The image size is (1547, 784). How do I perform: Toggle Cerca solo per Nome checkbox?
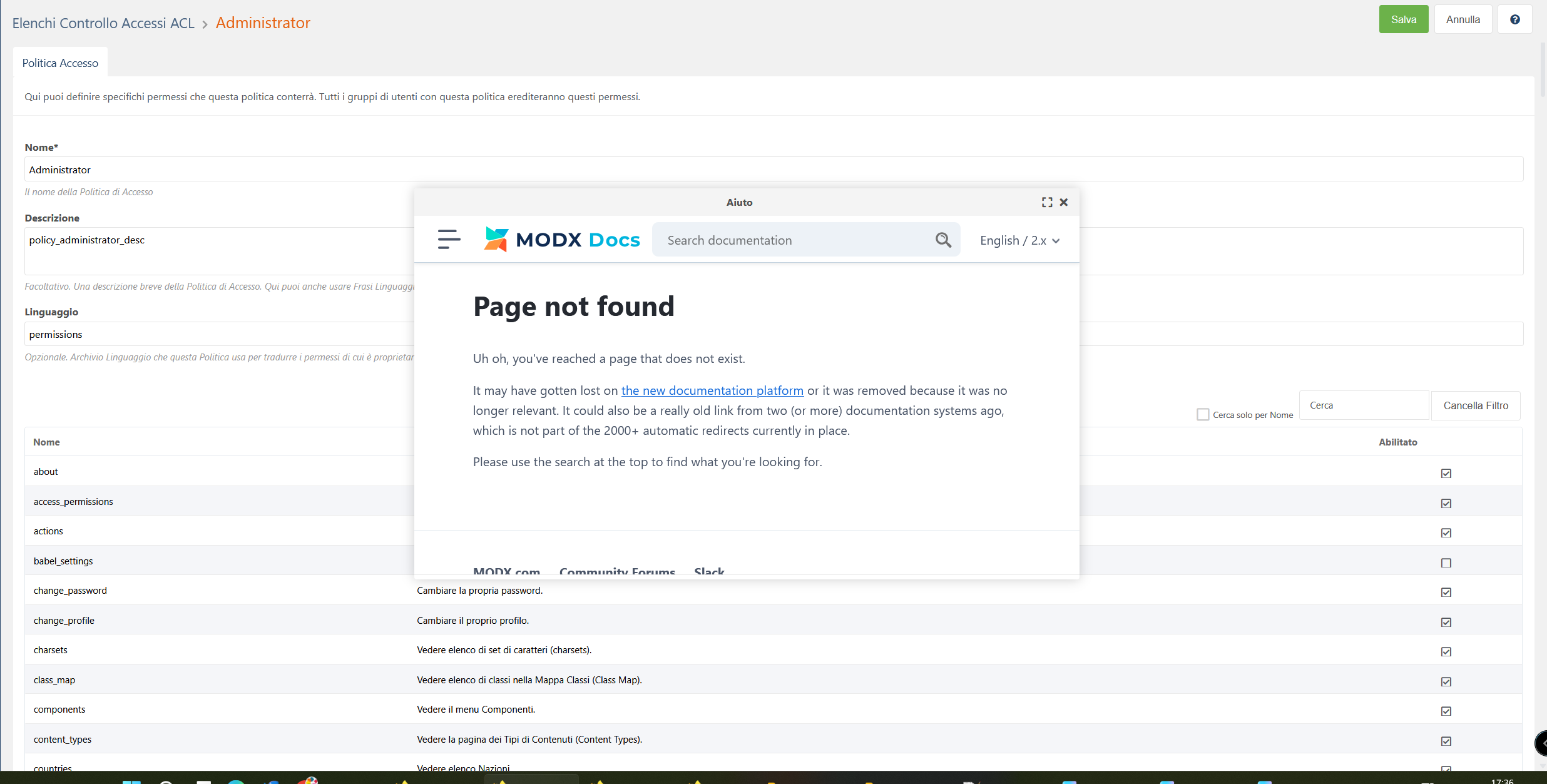1202,414
